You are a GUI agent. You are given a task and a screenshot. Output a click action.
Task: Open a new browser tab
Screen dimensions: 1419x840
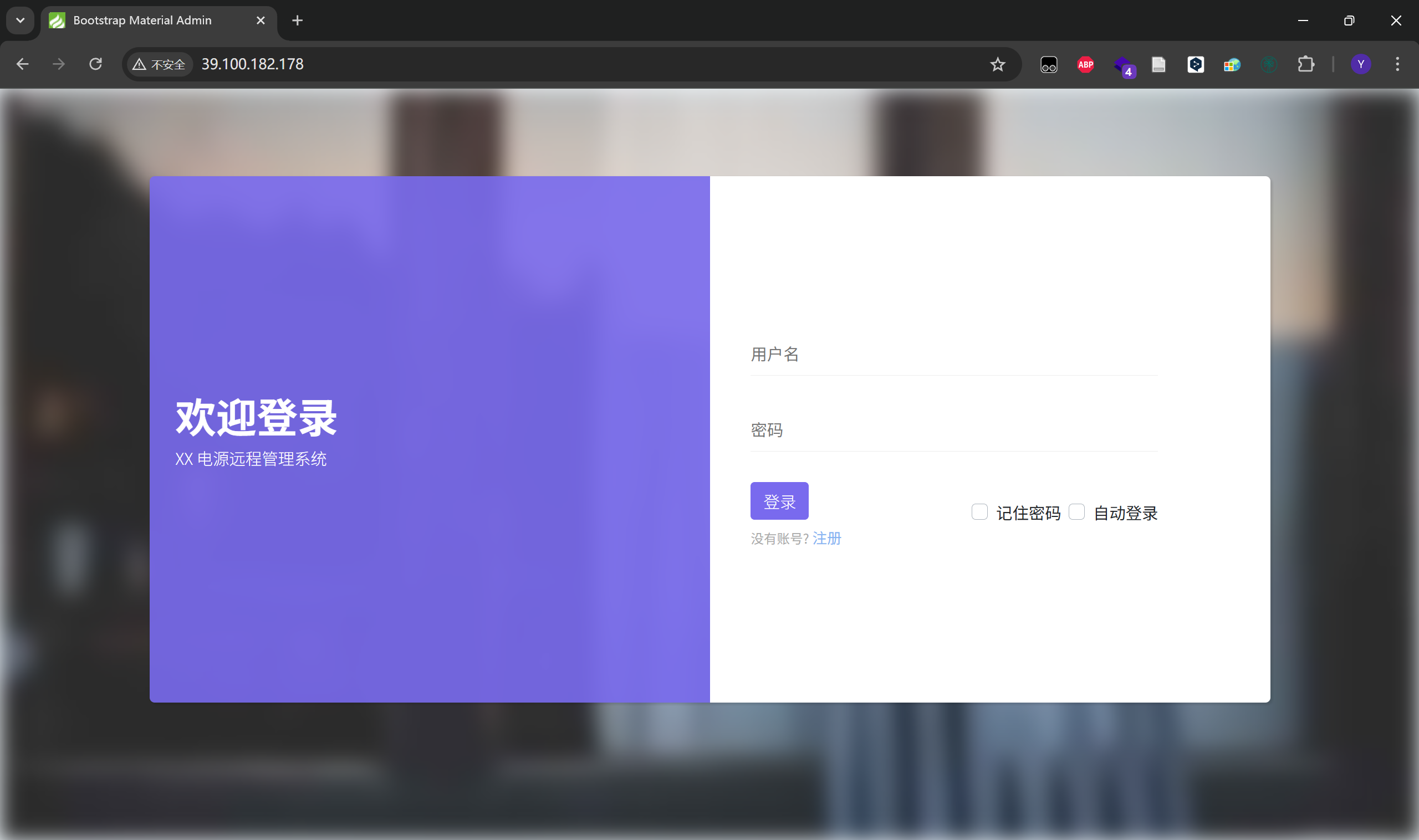297,21
